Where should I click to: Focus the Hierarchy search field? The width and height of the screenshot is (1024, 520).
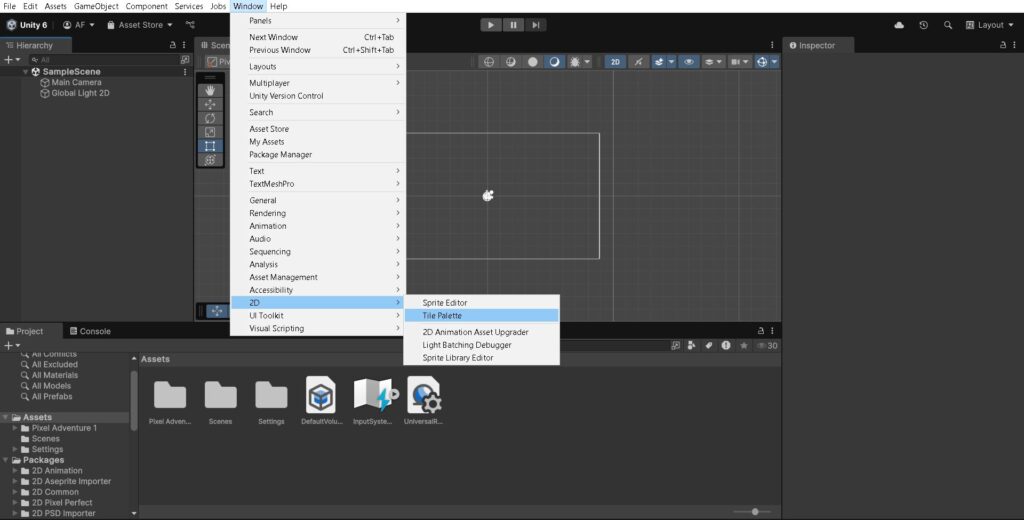click(104, 59)
